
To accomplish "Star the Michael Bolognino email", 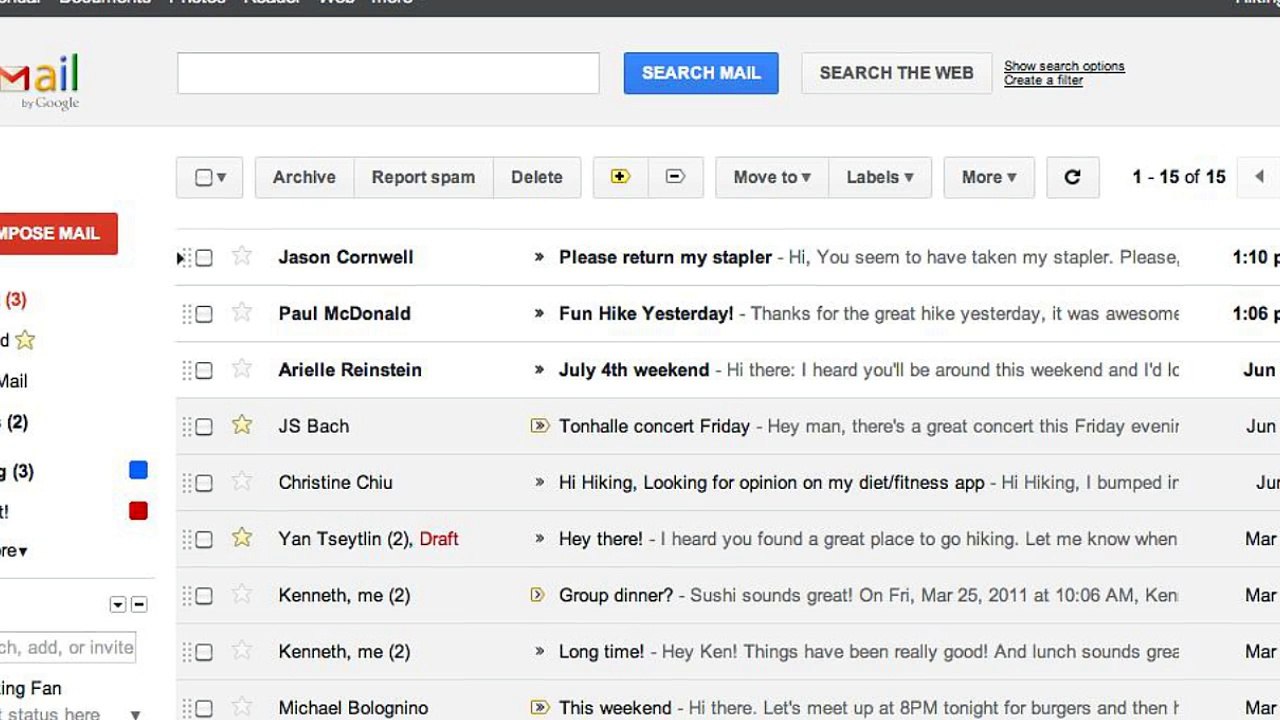I will [x=242, y=707].
